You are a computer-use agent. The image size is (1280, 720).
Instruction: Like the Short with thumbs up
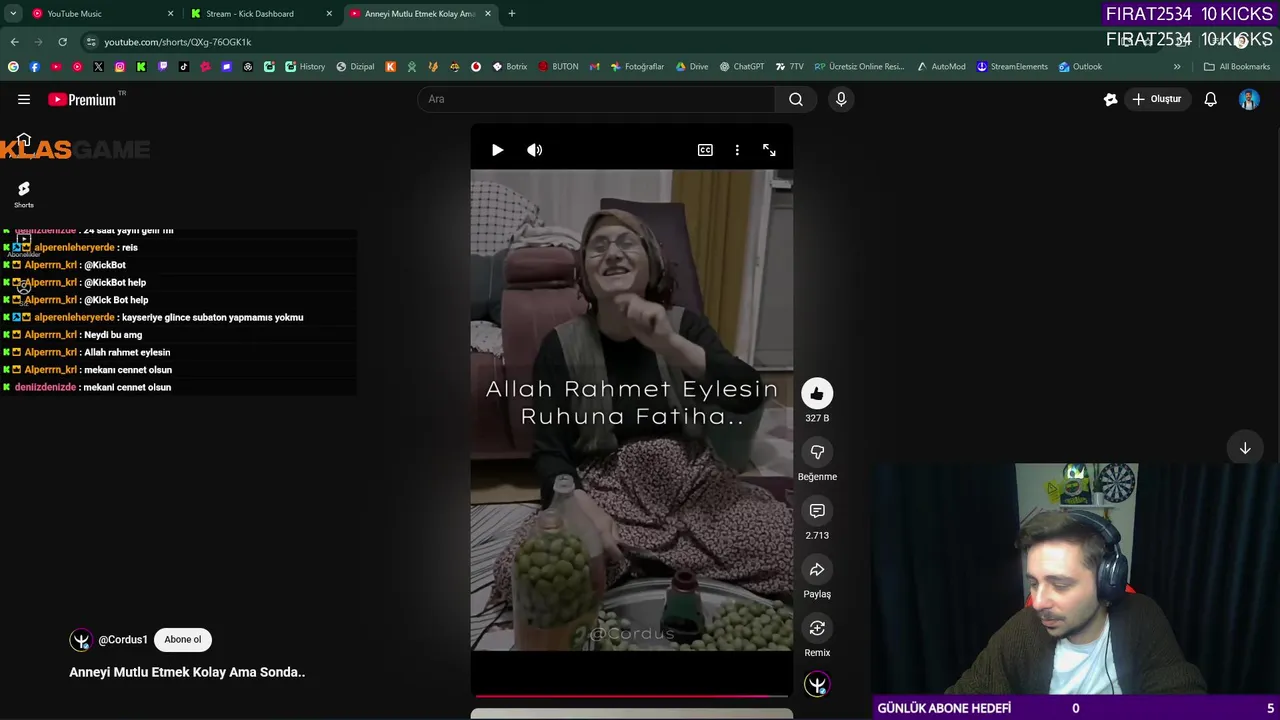point(817,393)
